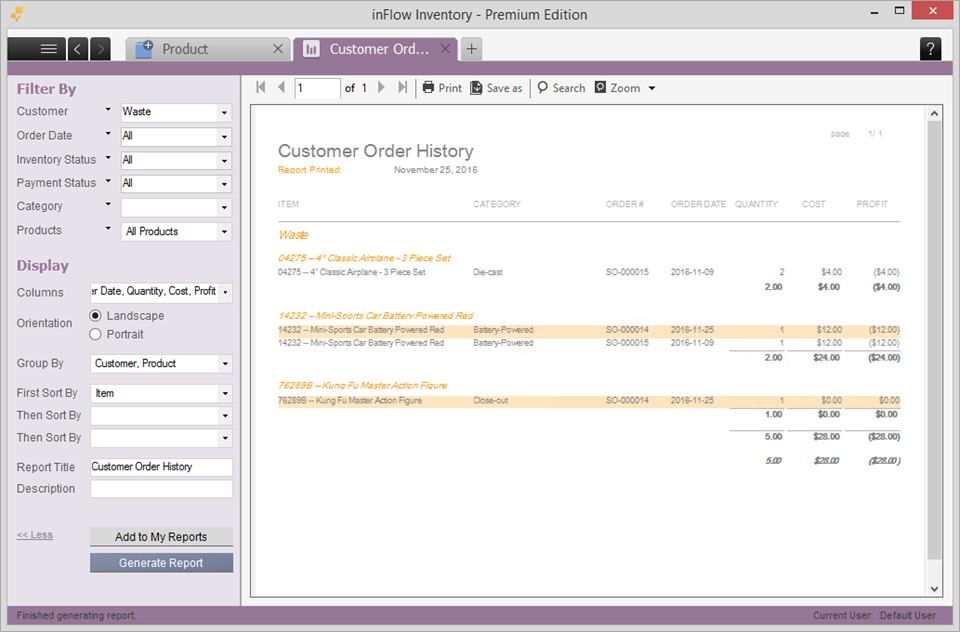The height and width of the screenshot is (632, 960).
Task: Print the report
Action: point(442,88)
